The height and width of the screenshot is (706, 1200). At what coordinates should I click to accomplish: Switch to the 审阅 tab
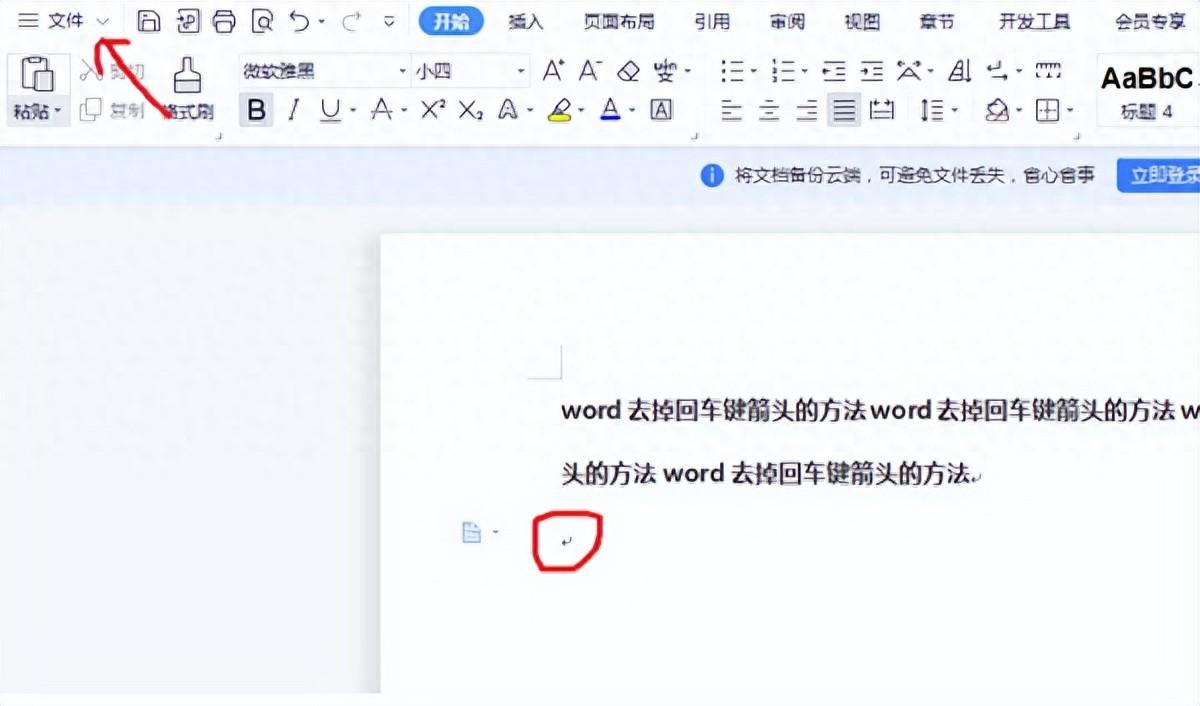coord(788,21)
